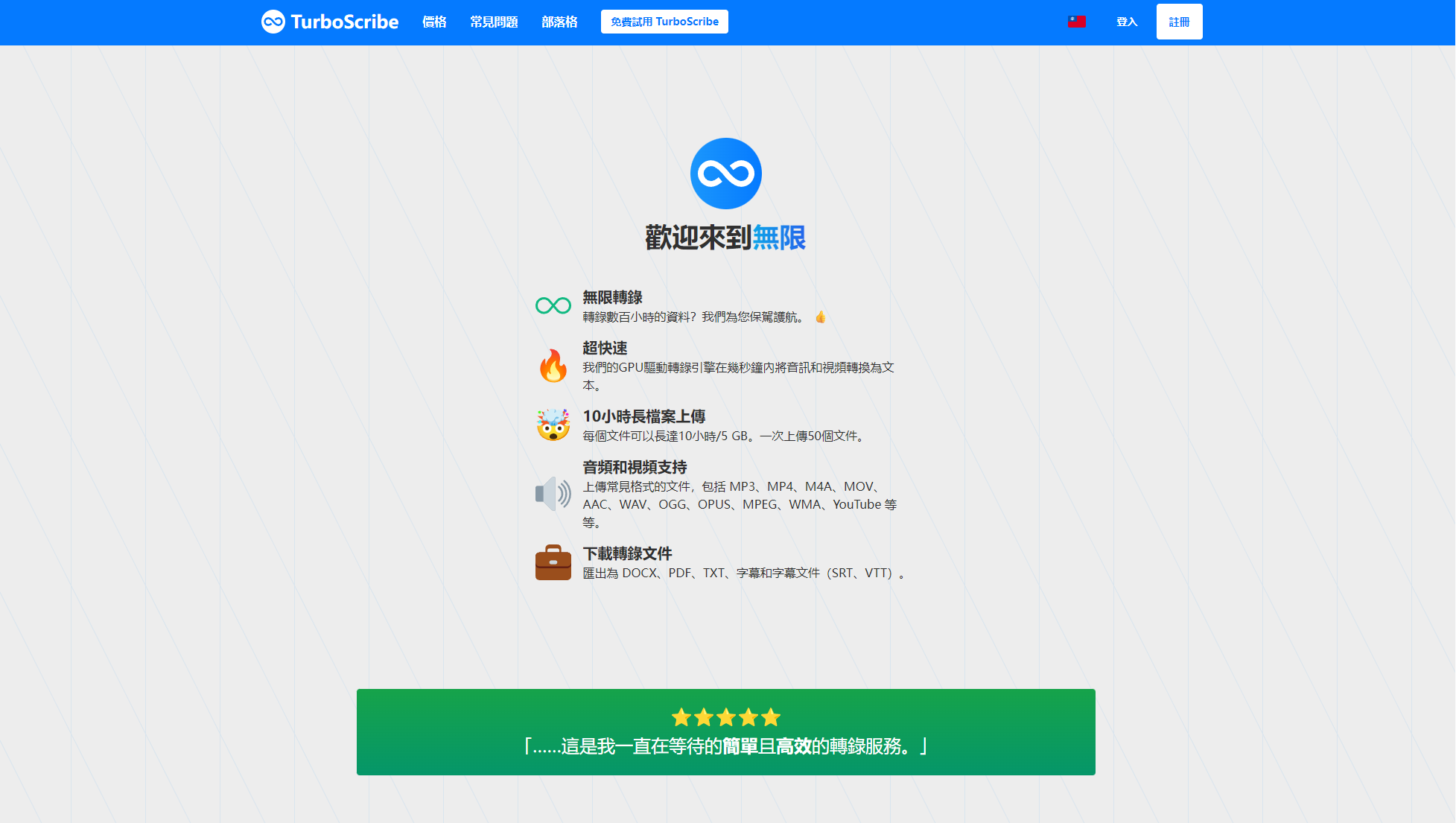
Task: Open the Taiwan flag language selector
Action: [1077, 22]
